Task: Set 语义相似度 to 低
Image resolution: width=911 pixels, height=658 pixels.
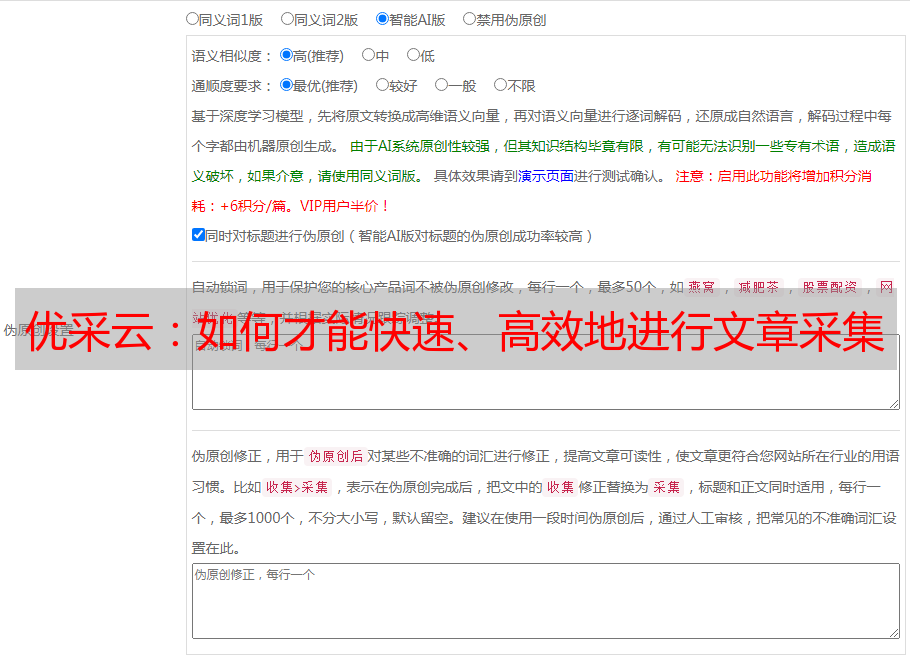Action: 413,55
